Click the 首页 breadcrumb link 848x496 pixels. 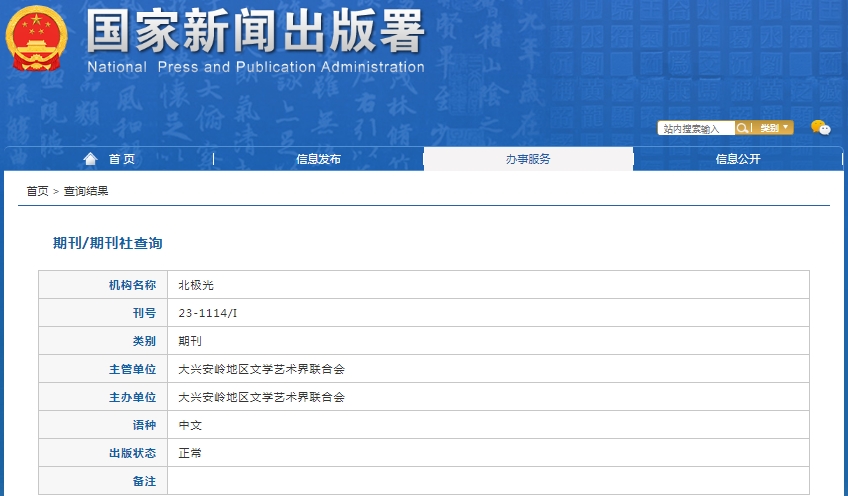tap(37, 191)
